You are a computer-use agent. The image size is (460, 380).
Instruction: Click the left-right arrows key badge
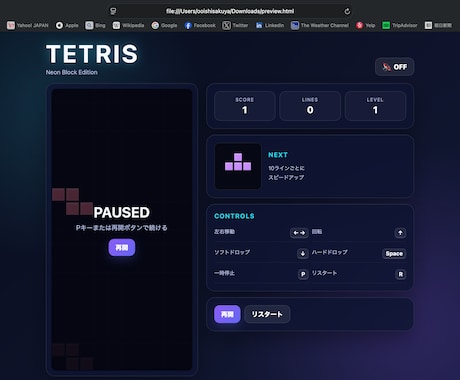tap(299, 233)
